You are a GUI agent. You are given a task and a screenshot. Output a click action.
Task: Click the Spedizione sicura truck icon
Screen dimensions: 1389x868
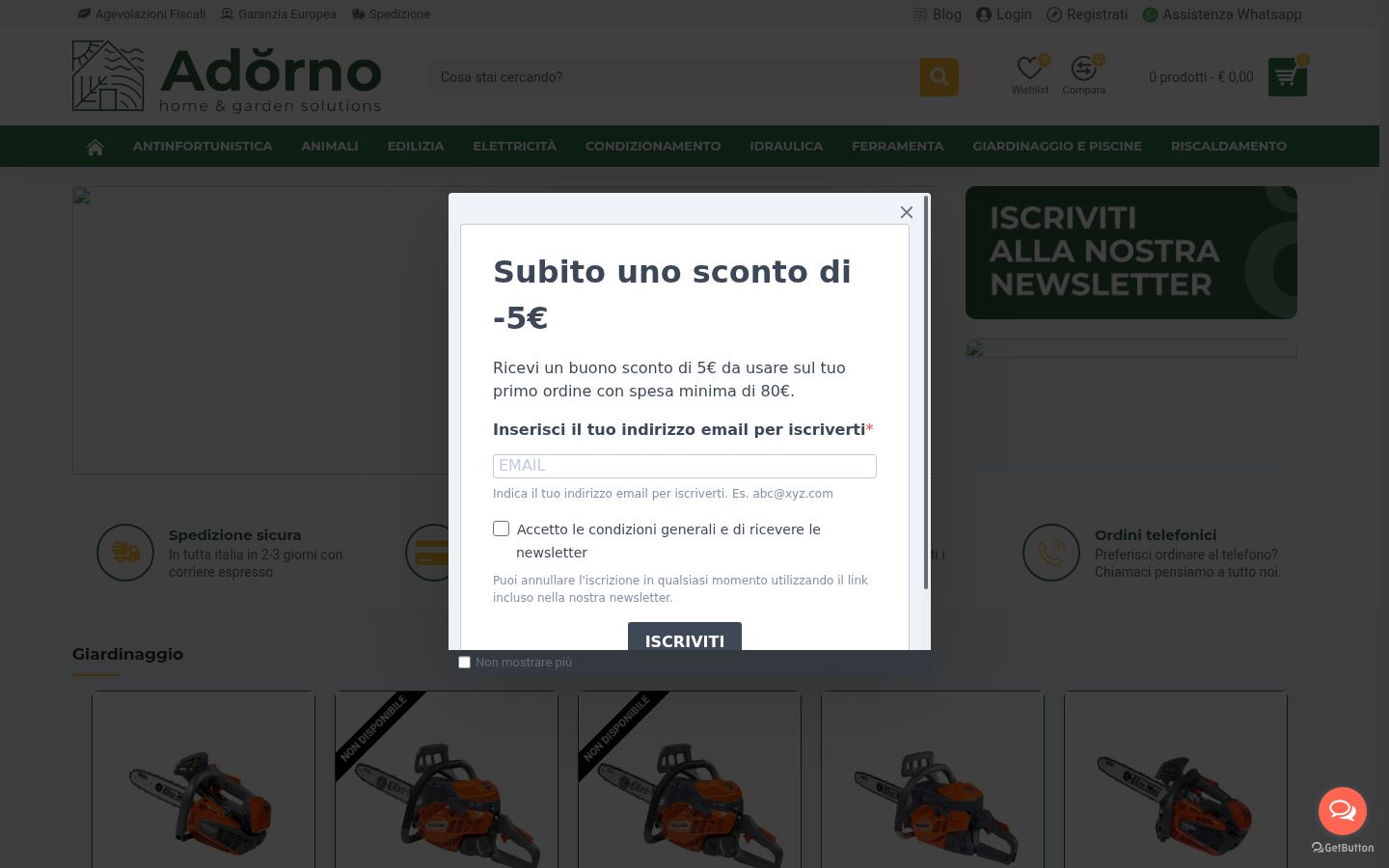point(125,553)
